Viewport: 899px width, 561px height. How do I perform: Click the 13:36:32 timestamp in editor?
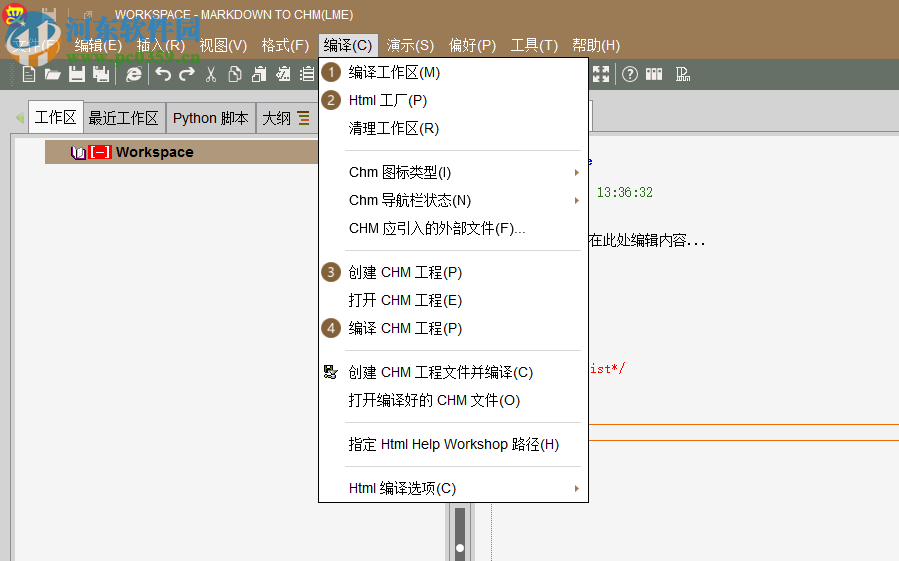(x=624, y=192)
